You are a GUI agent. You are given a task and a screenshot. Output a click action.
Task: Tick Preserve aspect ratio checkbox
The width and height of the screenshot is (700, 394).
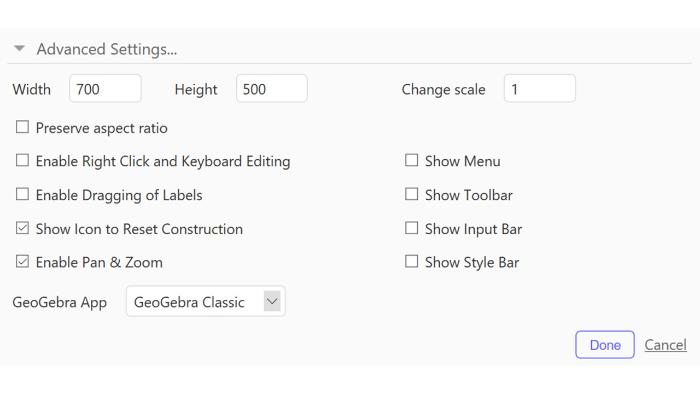[x=22, y=127]
